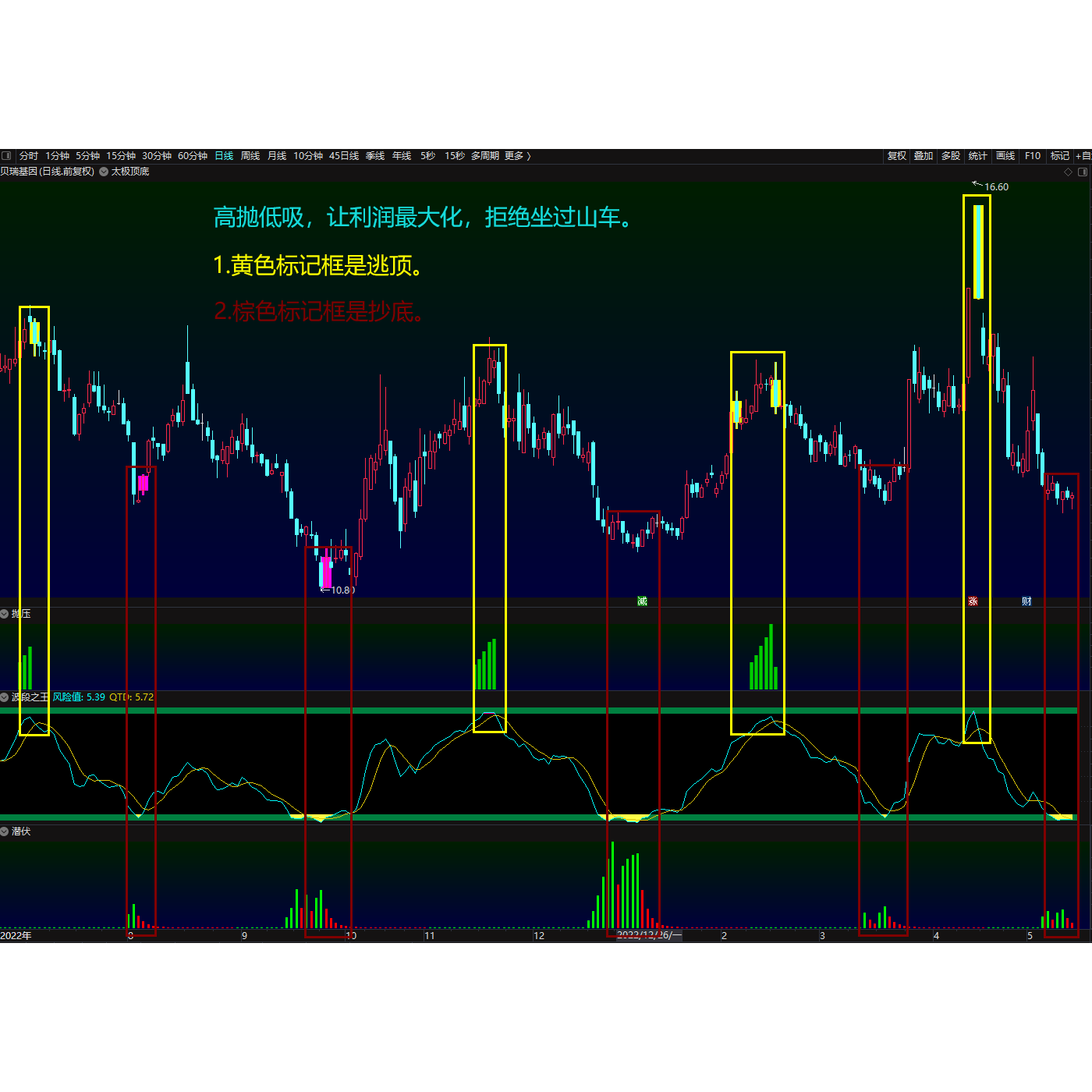This screenshot has width=1092, height=1092.
Task: Click month 4 on the time axis
Action: (x=936, y=936)
